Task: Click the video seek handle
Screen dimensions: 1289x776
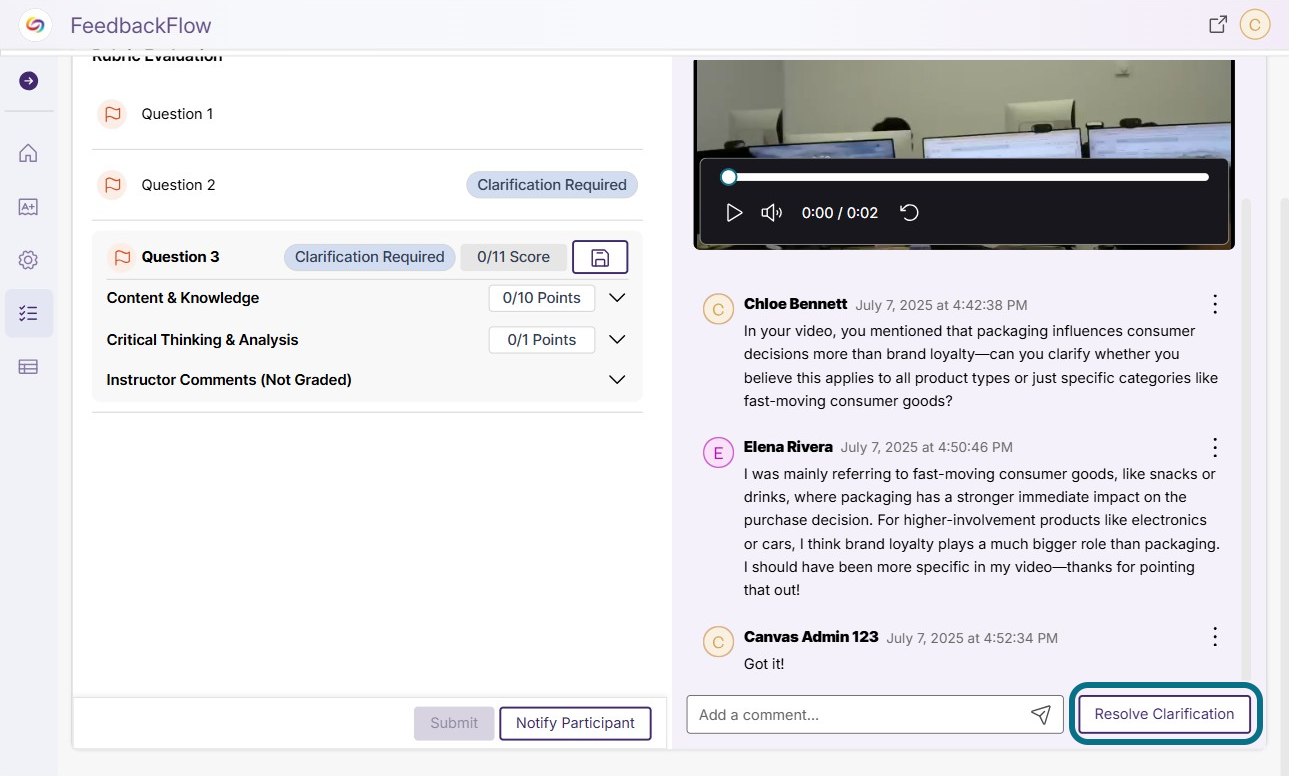Action: [729, 177]
